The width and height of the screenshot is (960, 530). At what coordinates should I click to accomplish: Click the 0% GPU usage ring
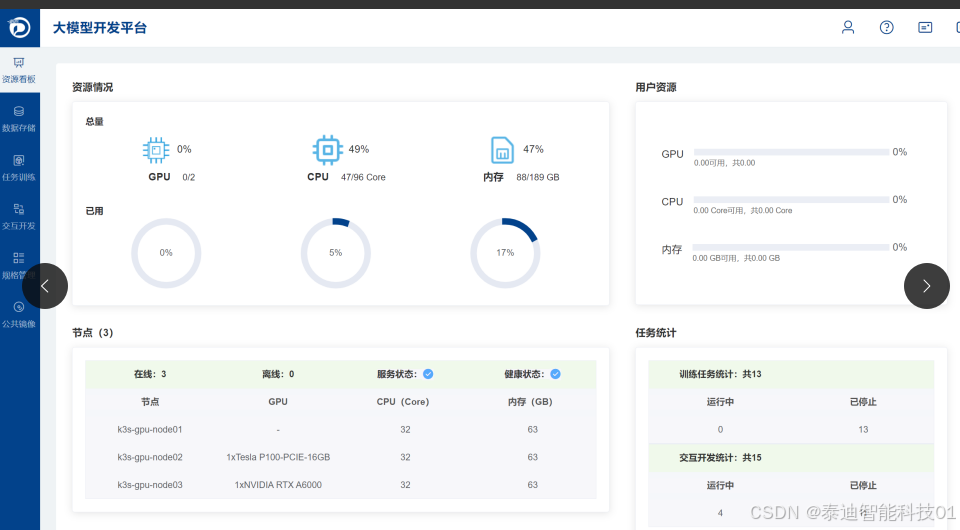(166, 253)
